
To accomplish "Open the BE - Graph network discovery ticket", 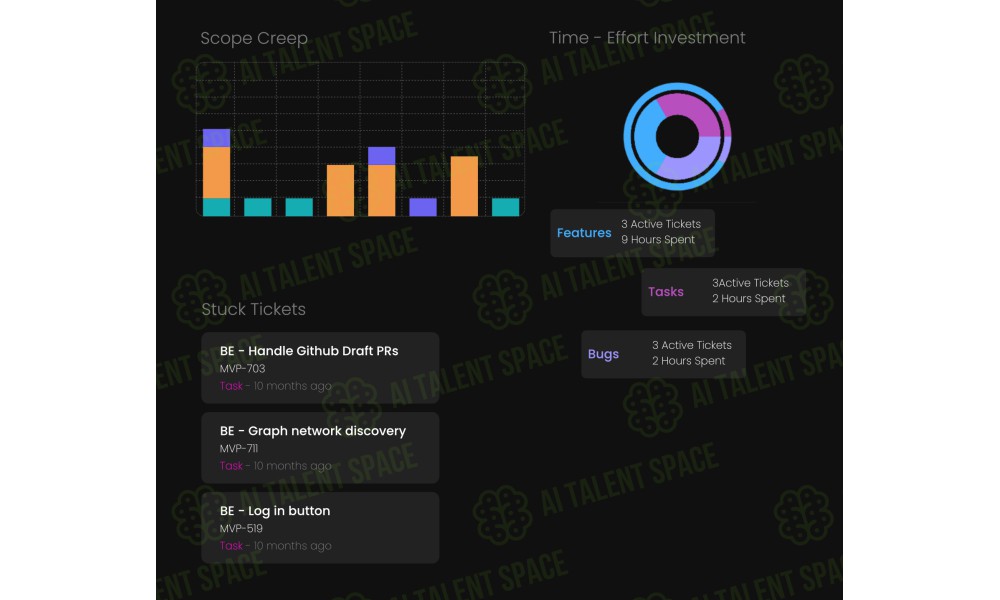I will tap(320, 448).
